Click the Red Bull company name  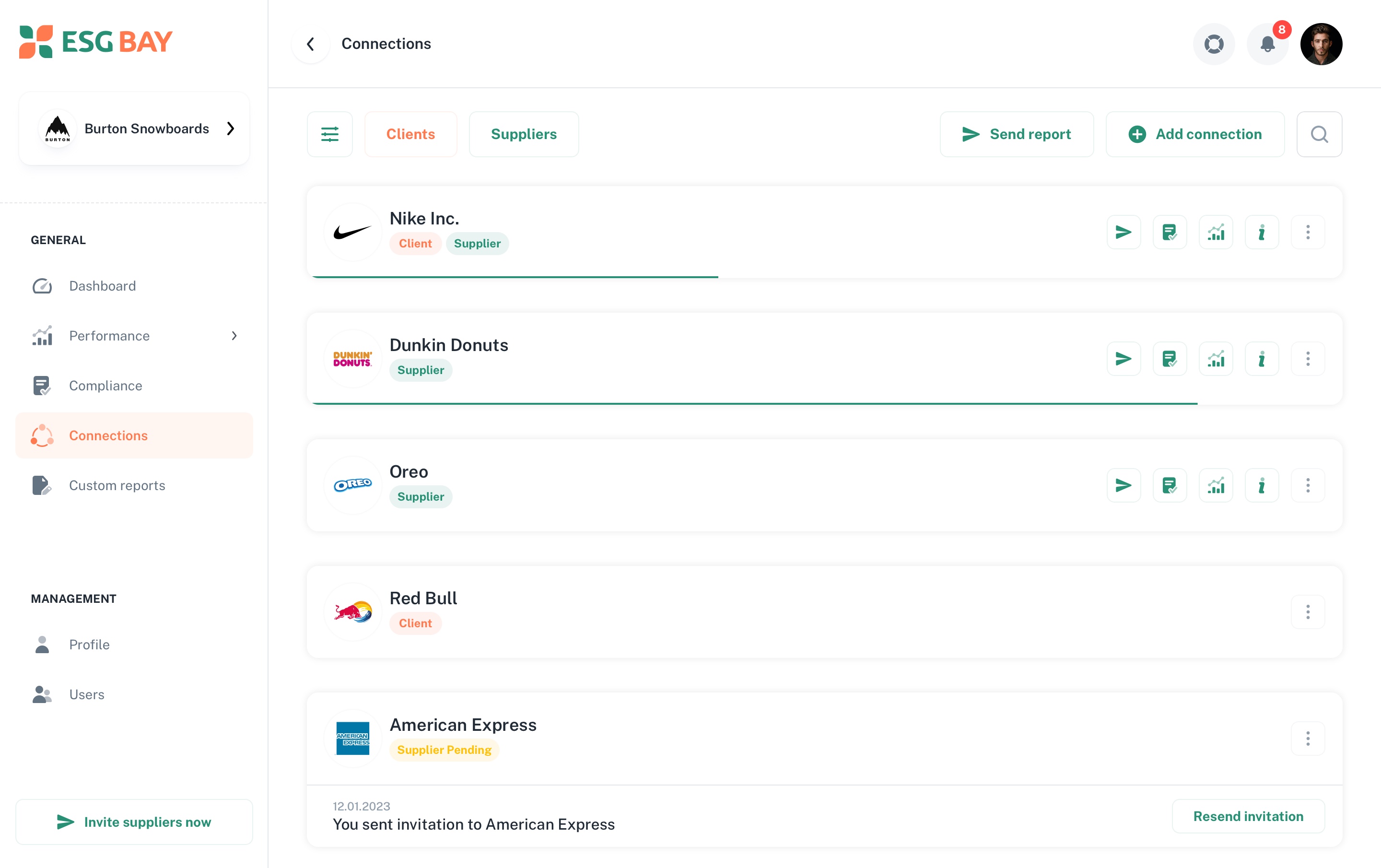(423, 598)
